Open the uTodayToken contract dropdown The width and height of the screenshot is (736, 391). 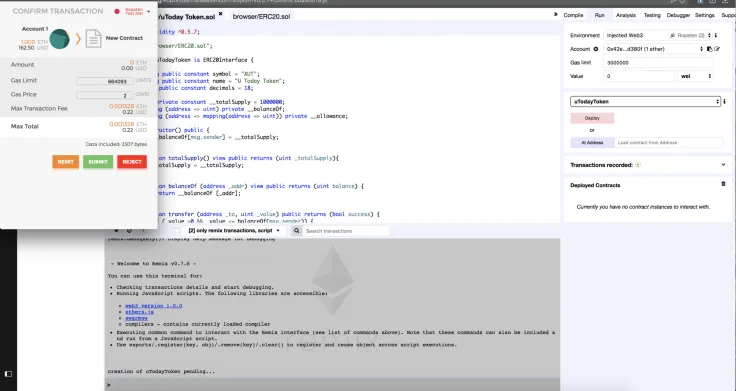click(x=645, y=101)
